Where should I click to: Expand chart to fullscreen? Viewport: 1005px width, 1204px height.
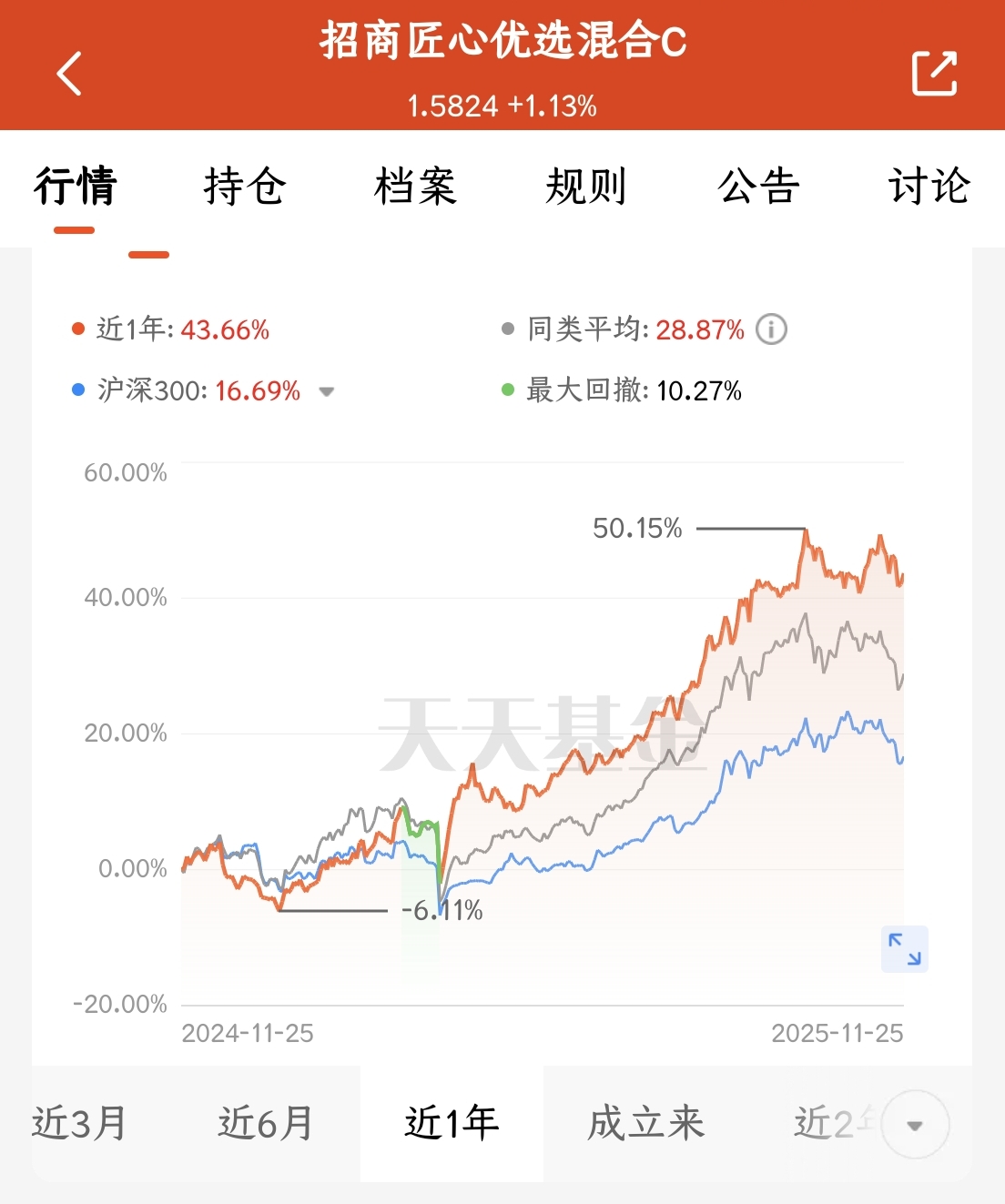pos(904,949)
